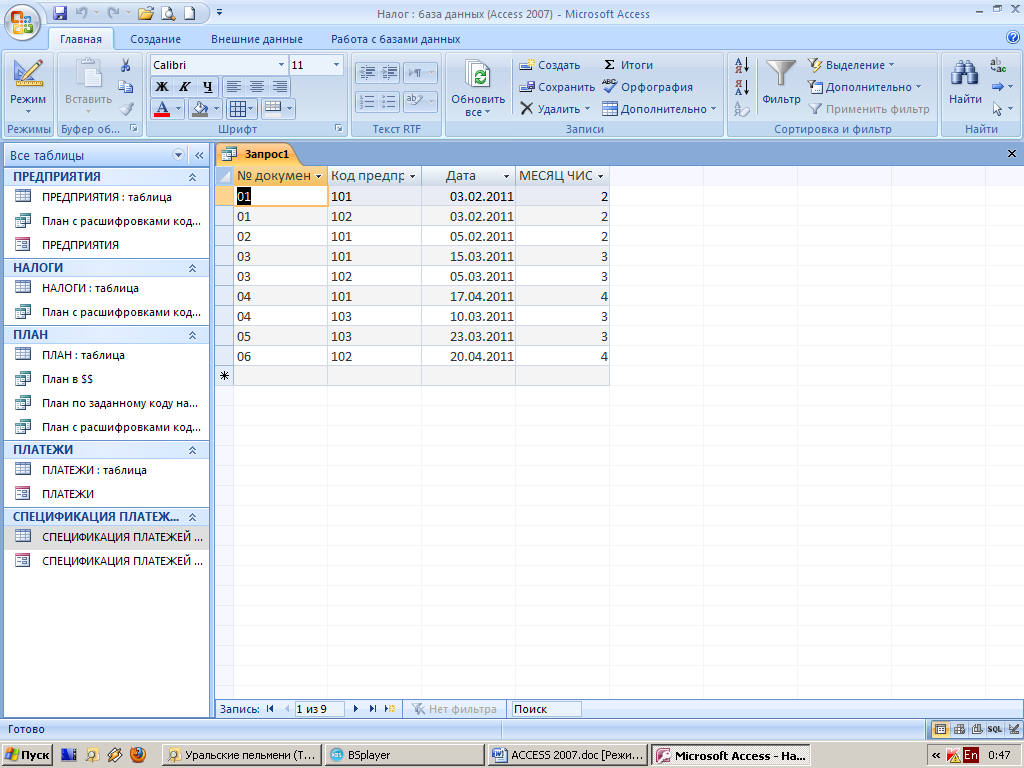Switch to SQL view in status bar
1024x768 pixels.
point(995,729)
